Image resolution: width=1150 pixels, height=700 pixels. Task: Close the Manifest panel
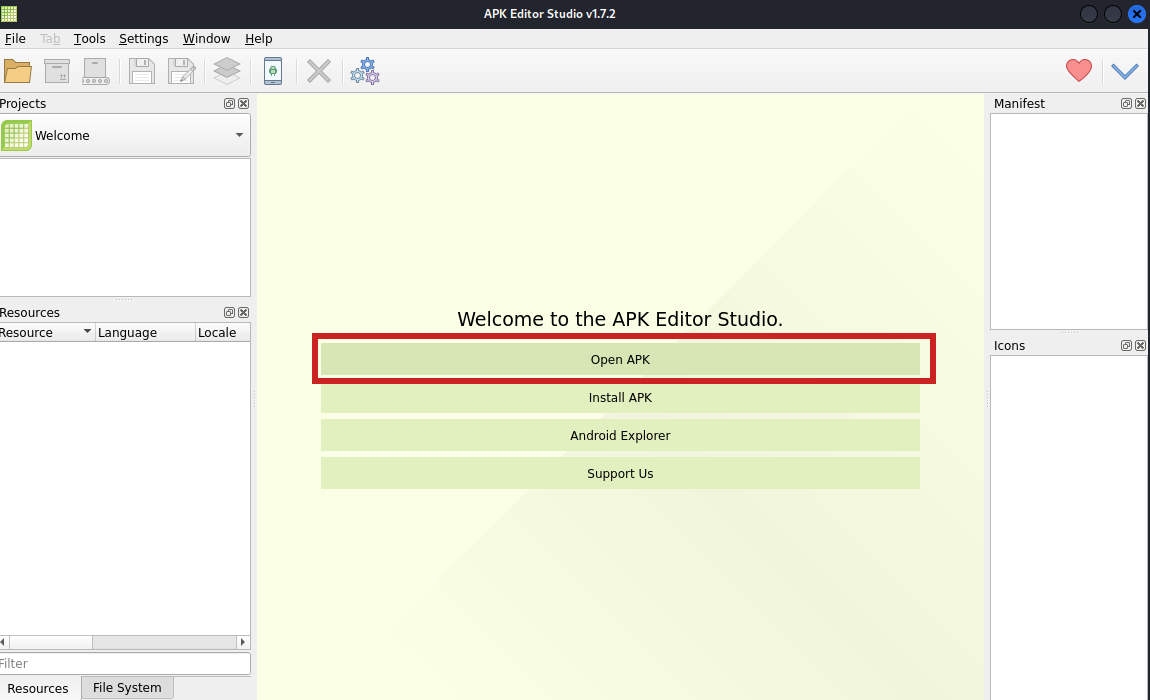pos(1140,103)
